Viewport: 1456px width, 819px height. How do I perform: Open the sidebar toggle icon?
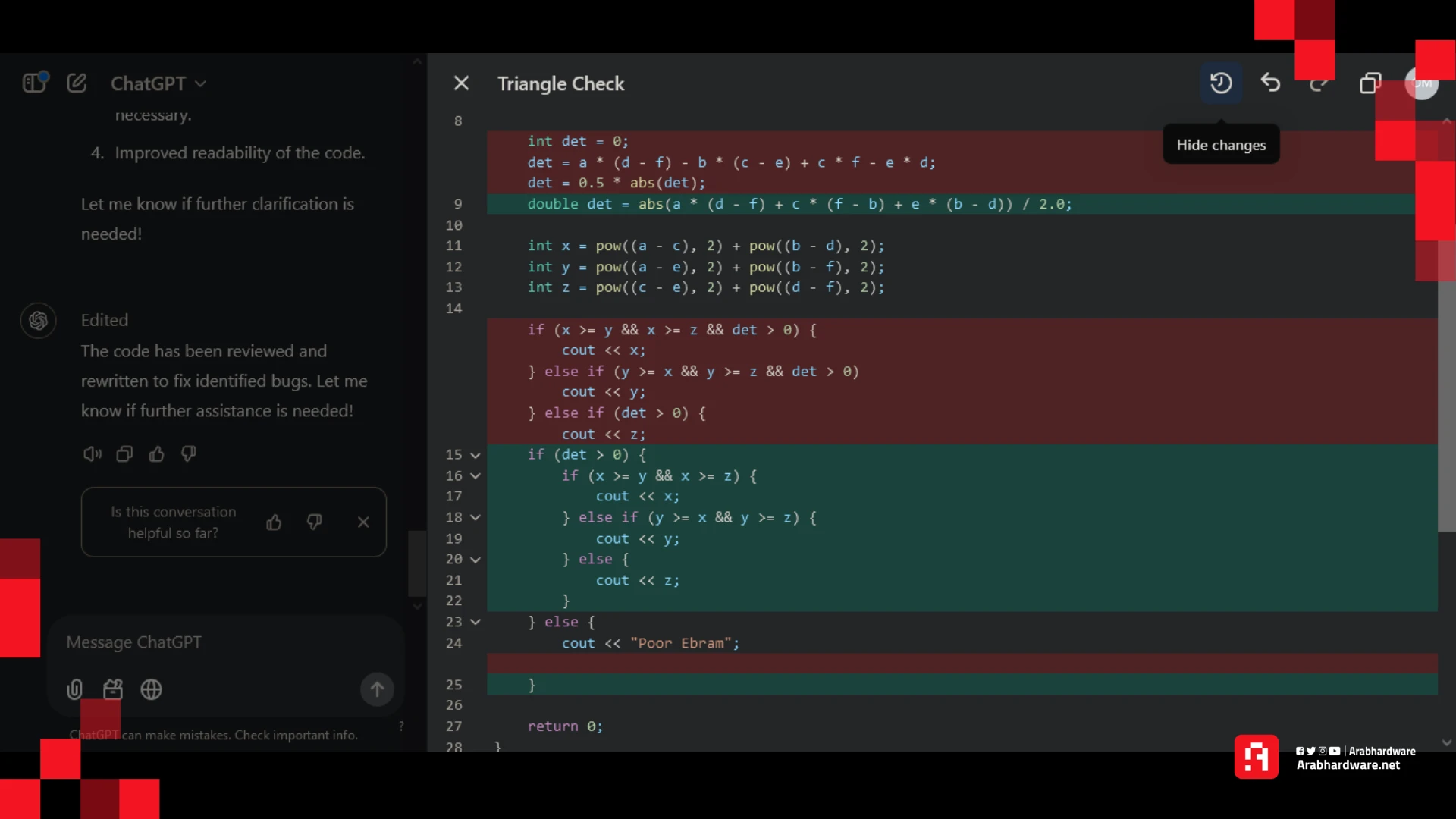35,83
